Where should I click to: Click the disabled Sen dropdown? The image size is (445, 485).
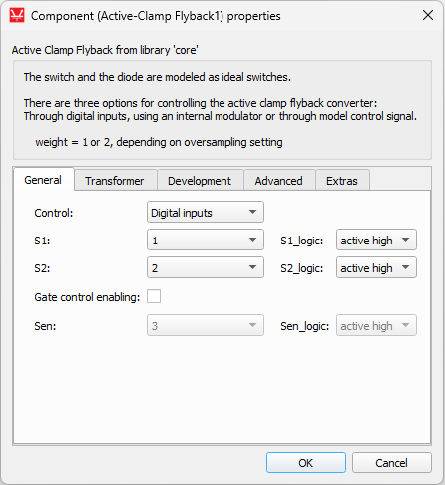tap(205, 325)
